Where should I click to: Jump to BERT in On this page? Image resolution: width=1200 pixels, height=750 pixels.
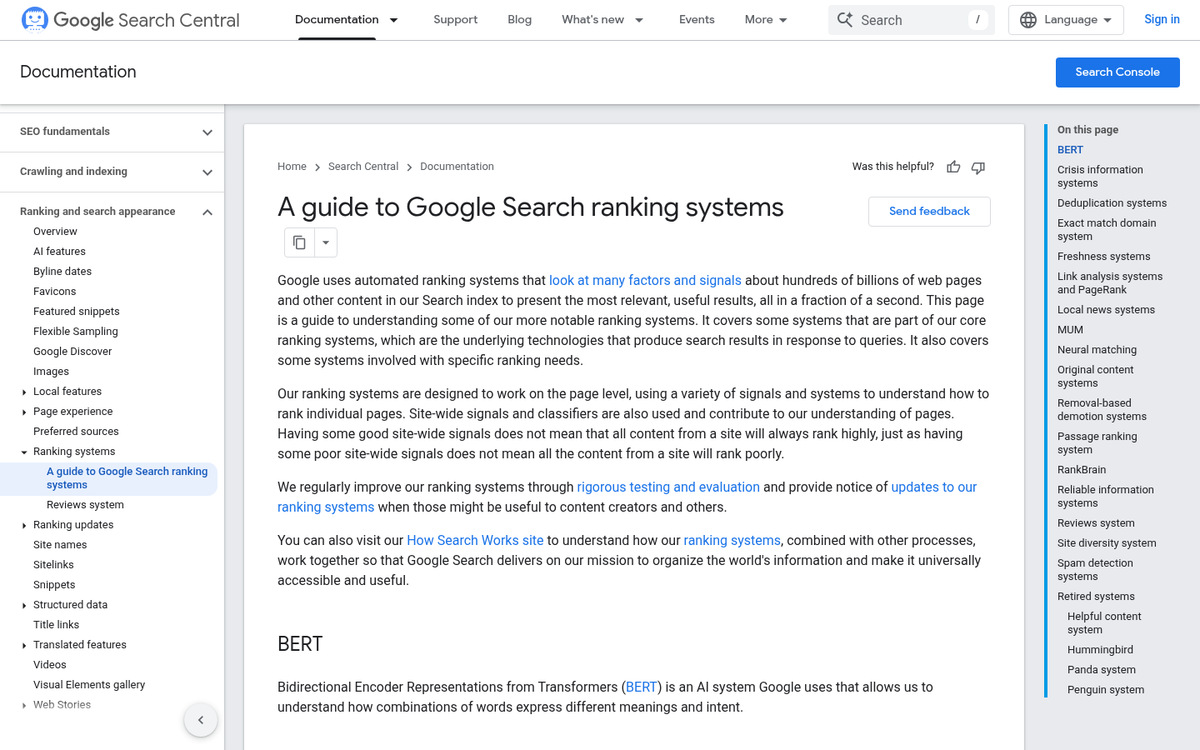tap(1070, 150)
